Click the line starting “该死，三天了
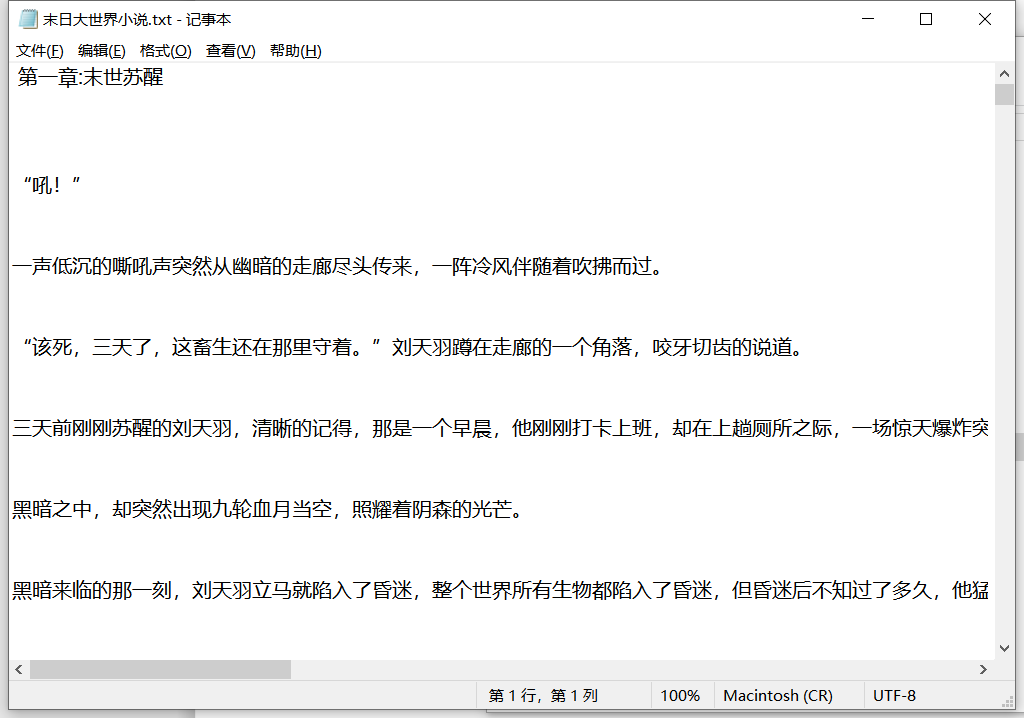 412,347
